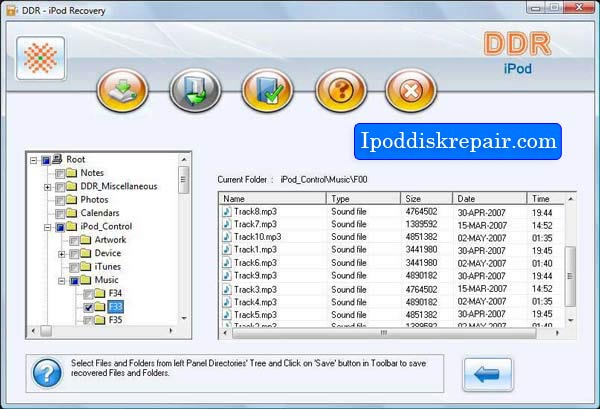Toggle the Root checkbox
The height and width of the screenshot is (409, 600).
[46, 160]
